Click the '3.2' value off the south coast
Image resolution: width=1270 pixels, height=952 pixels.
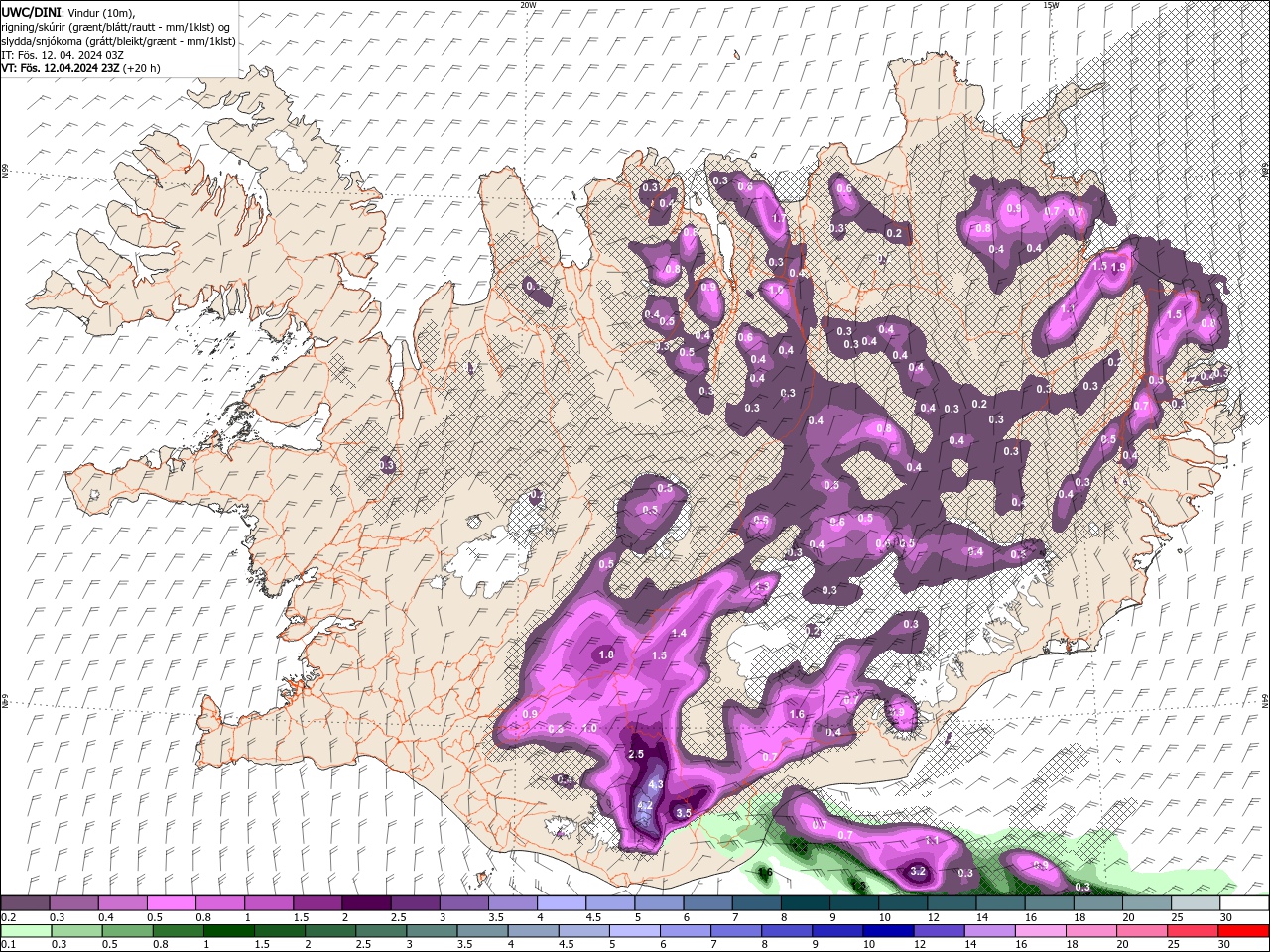click(x=918, y=873)
